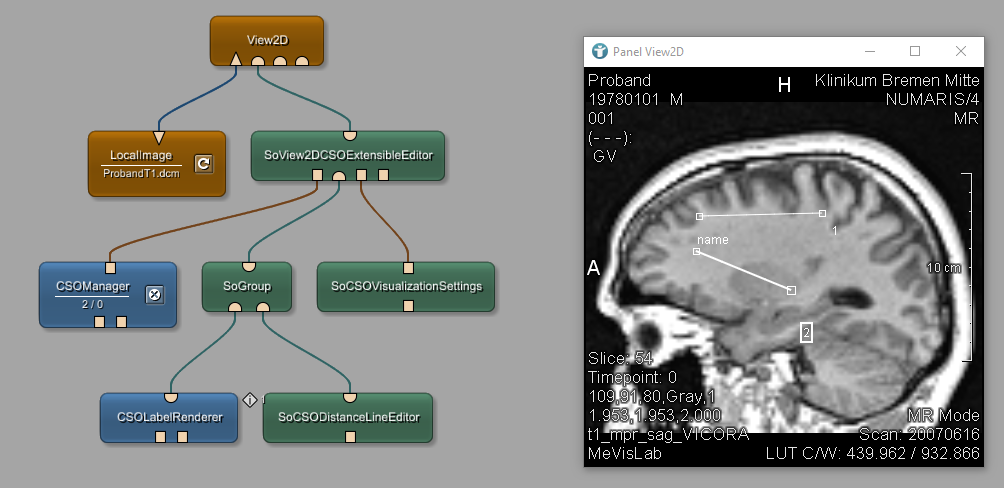The width and height of the screenshot is (1004, 488).
Task: Click right endpoint handle of upper distance line
Action: (822, 213)
